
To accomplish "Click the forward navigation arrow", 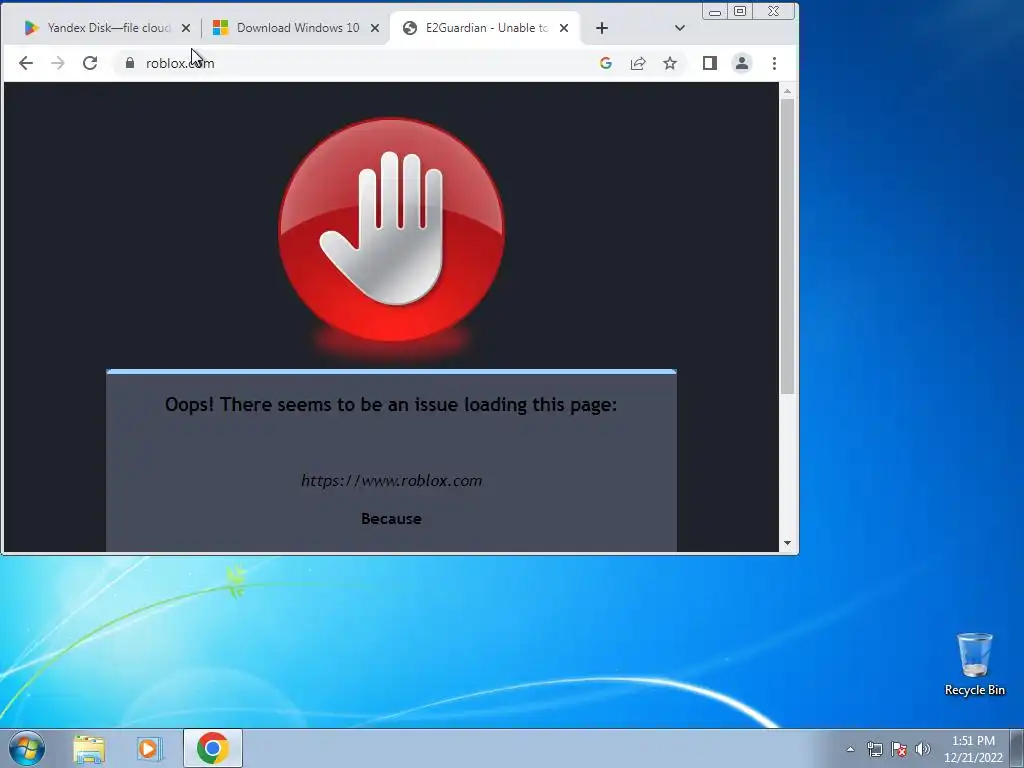I will tap(57, 63).
